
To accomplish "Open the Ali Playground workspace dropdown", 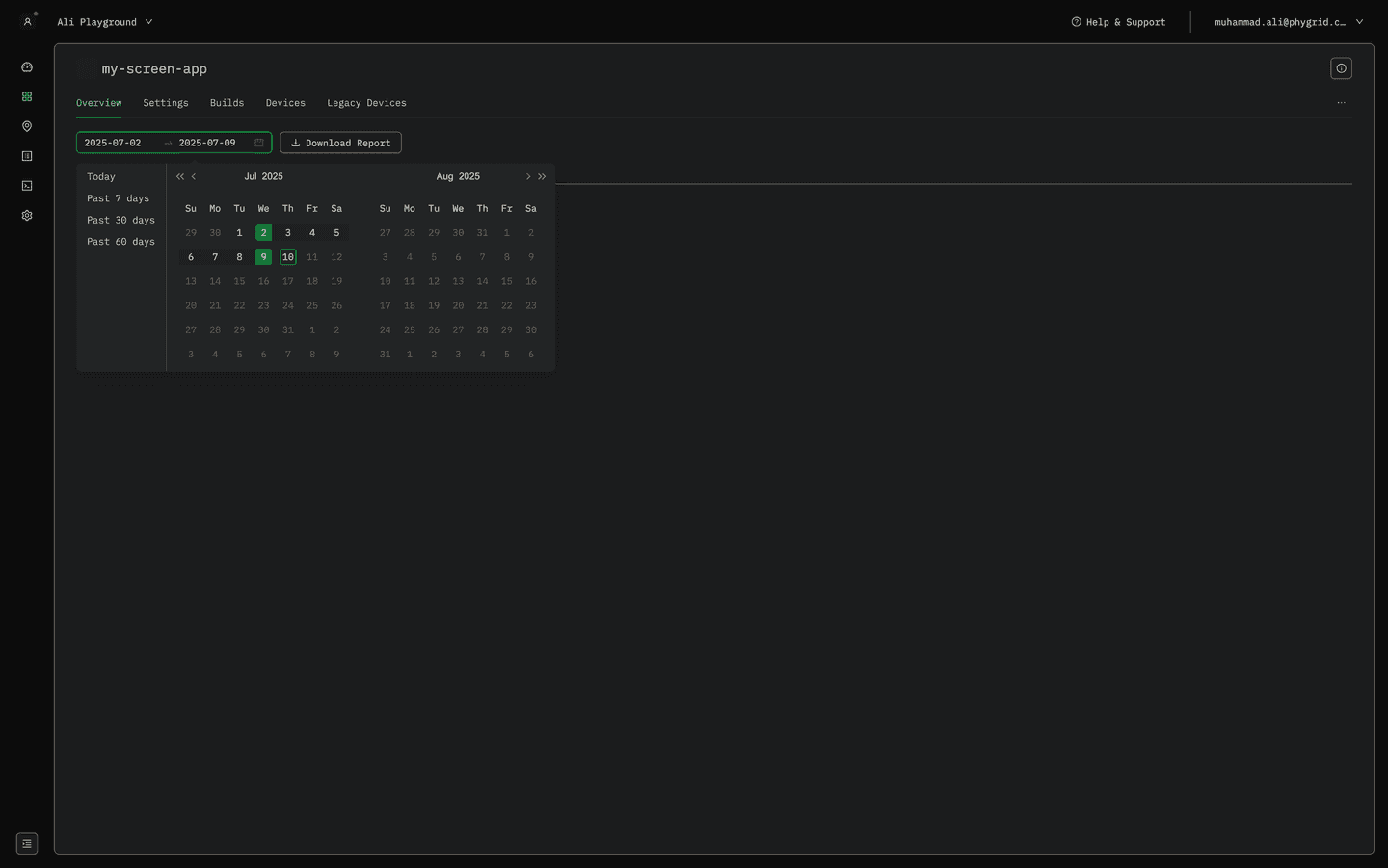I will [104, 21].
